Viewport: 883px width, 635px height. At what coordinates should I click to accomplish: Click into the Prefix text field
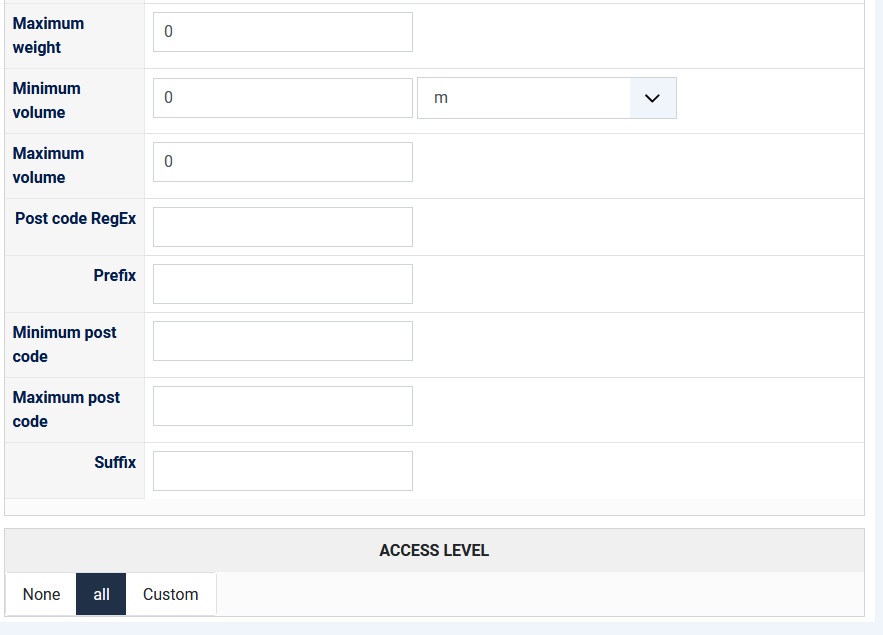point(282,284)
